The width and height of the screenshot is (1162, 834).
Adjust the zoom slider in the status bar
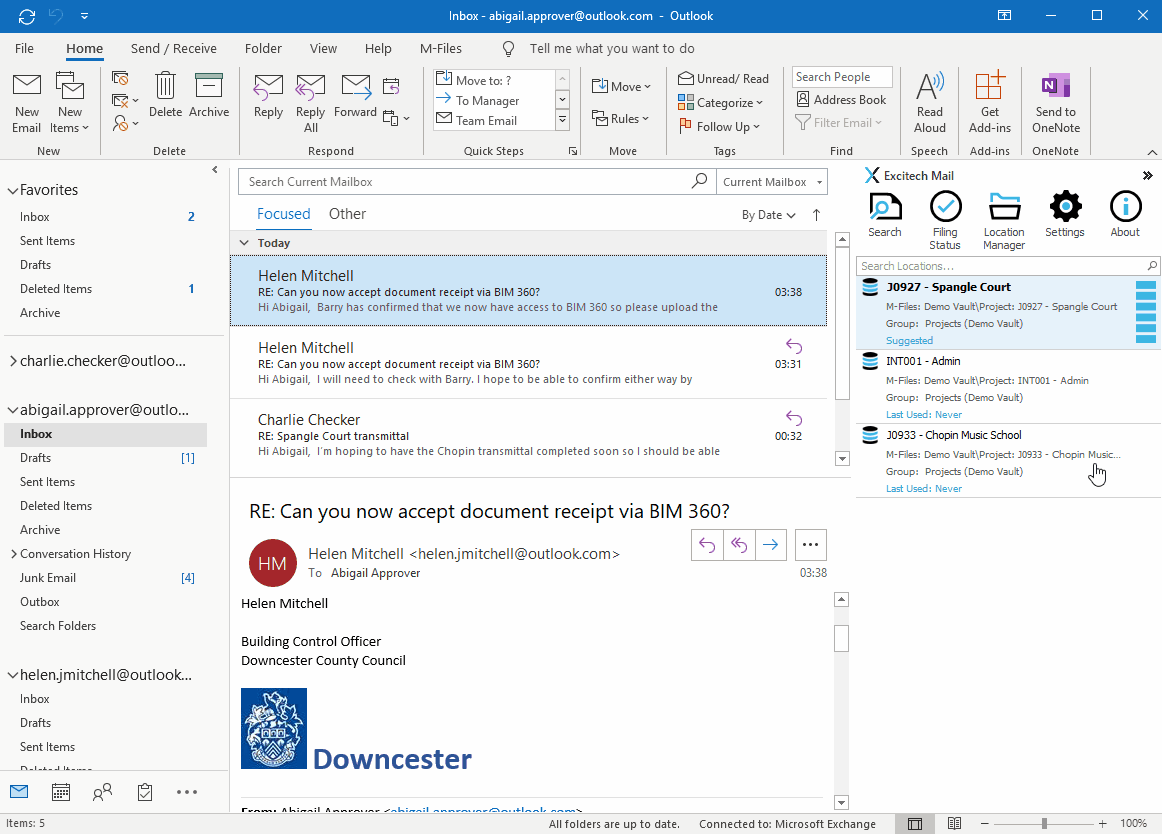(x=1045, y=823)
